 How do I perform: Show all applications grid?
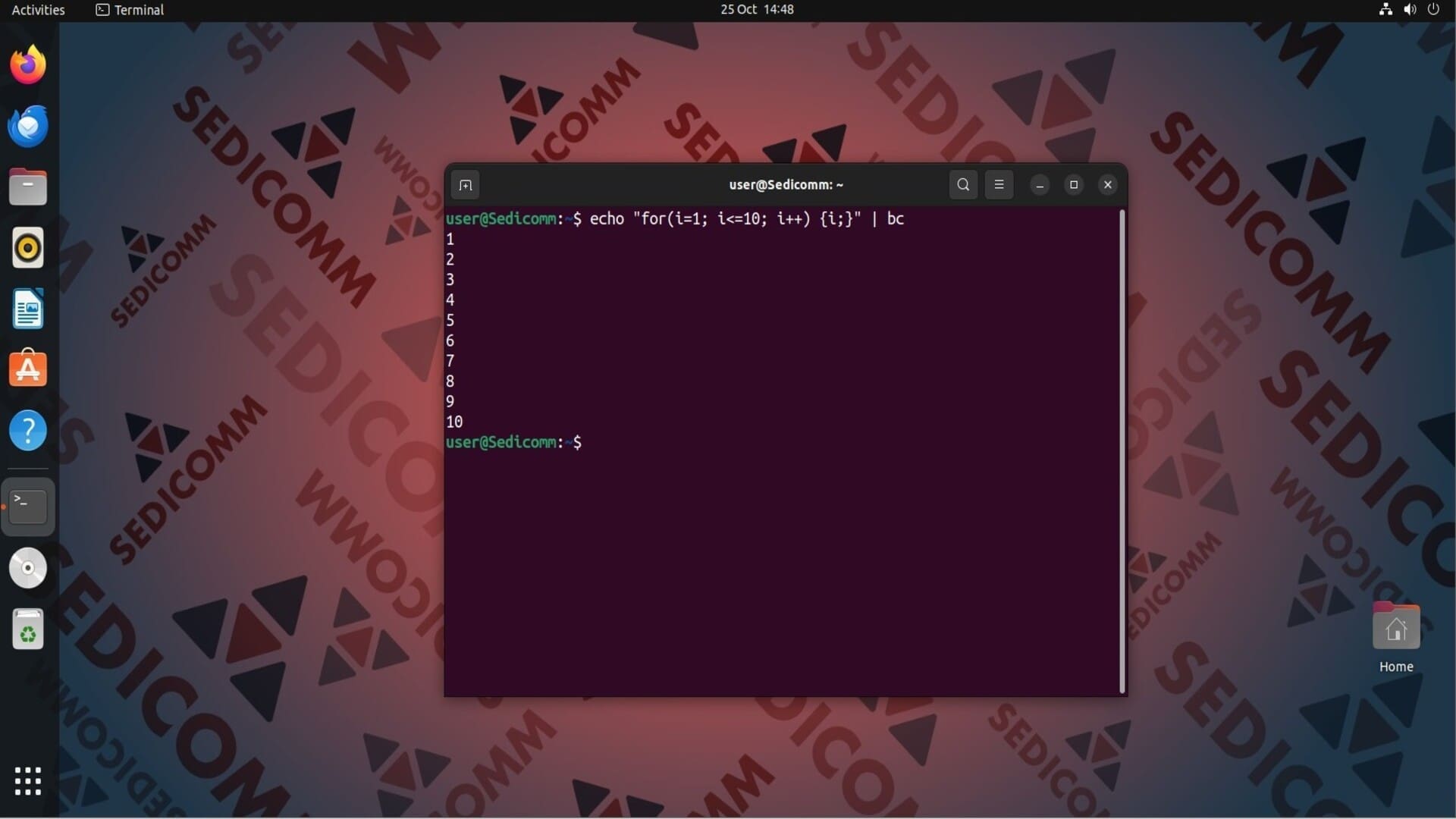(x=28, y=781)
